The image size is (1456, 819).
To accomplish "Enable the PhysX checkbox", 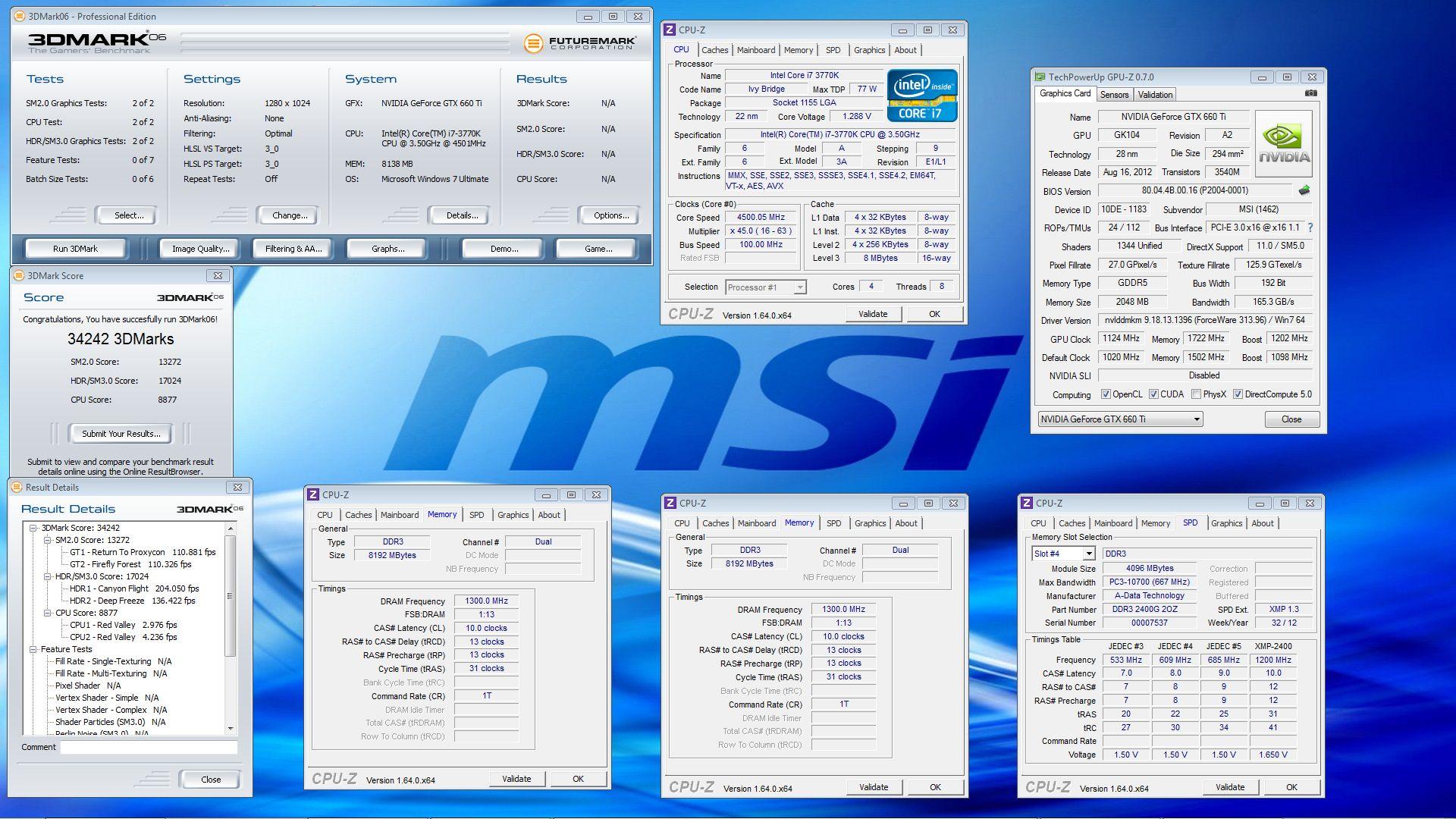I will (1196, 394).
